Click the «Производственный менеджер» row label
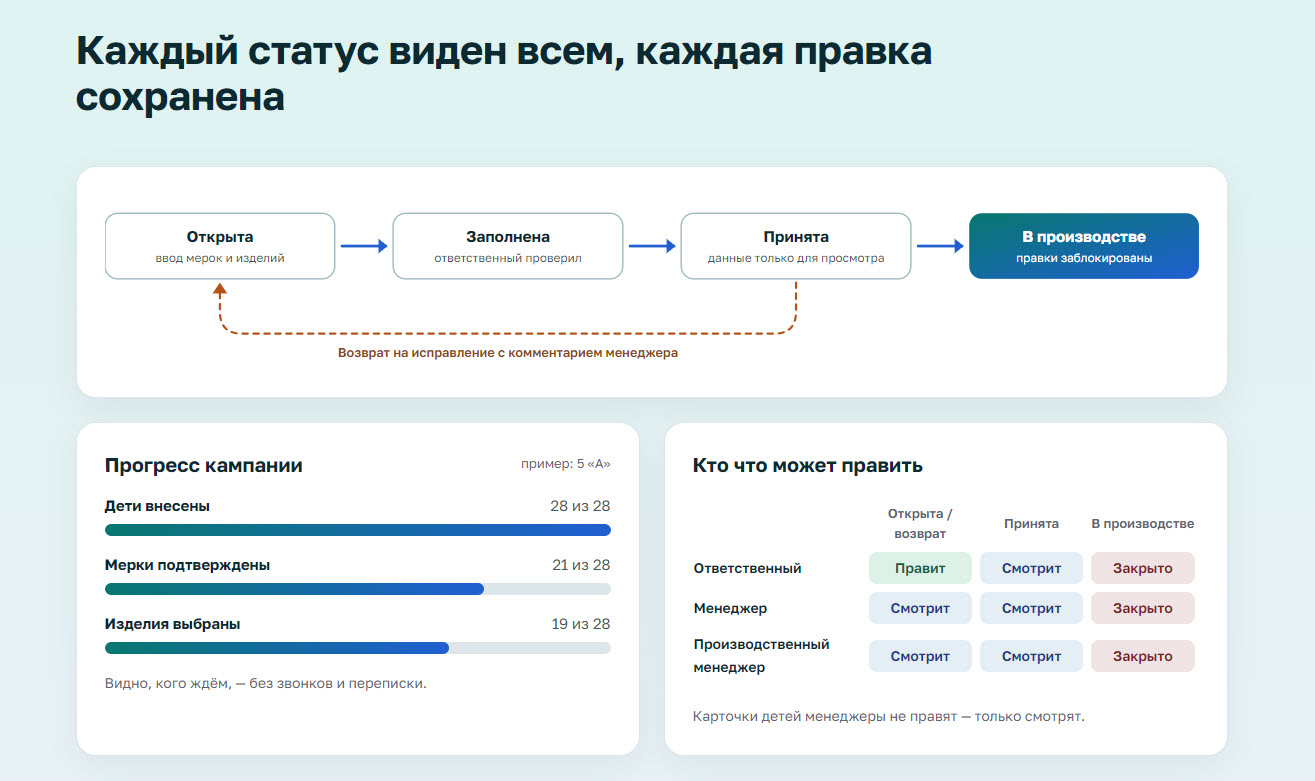The width and height of the screenshot is (1315, 781). pyautogui.click(x=762, y=656)
